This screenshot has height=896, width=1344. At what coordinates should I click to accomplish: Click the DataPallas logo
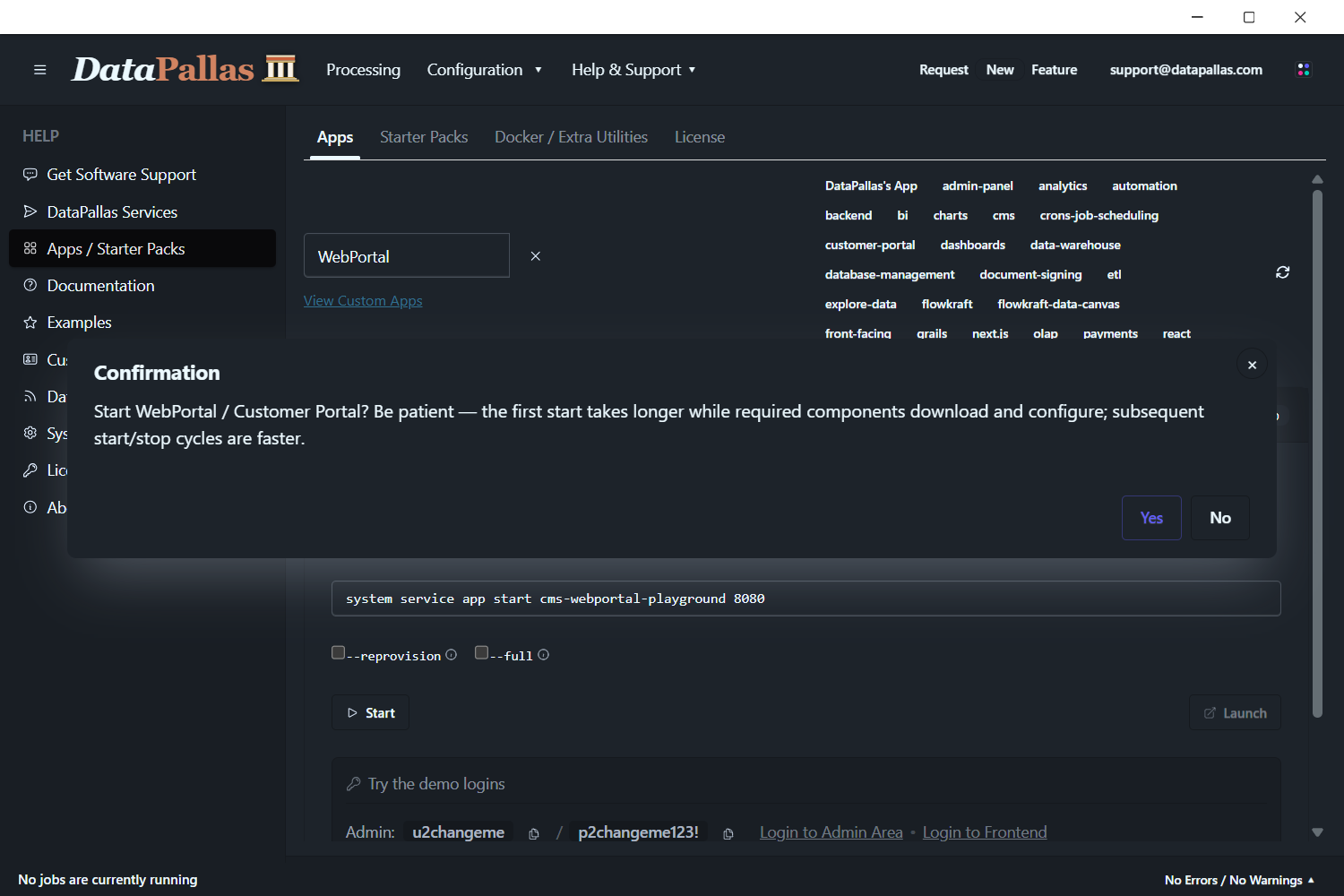[x=185, y=69]
